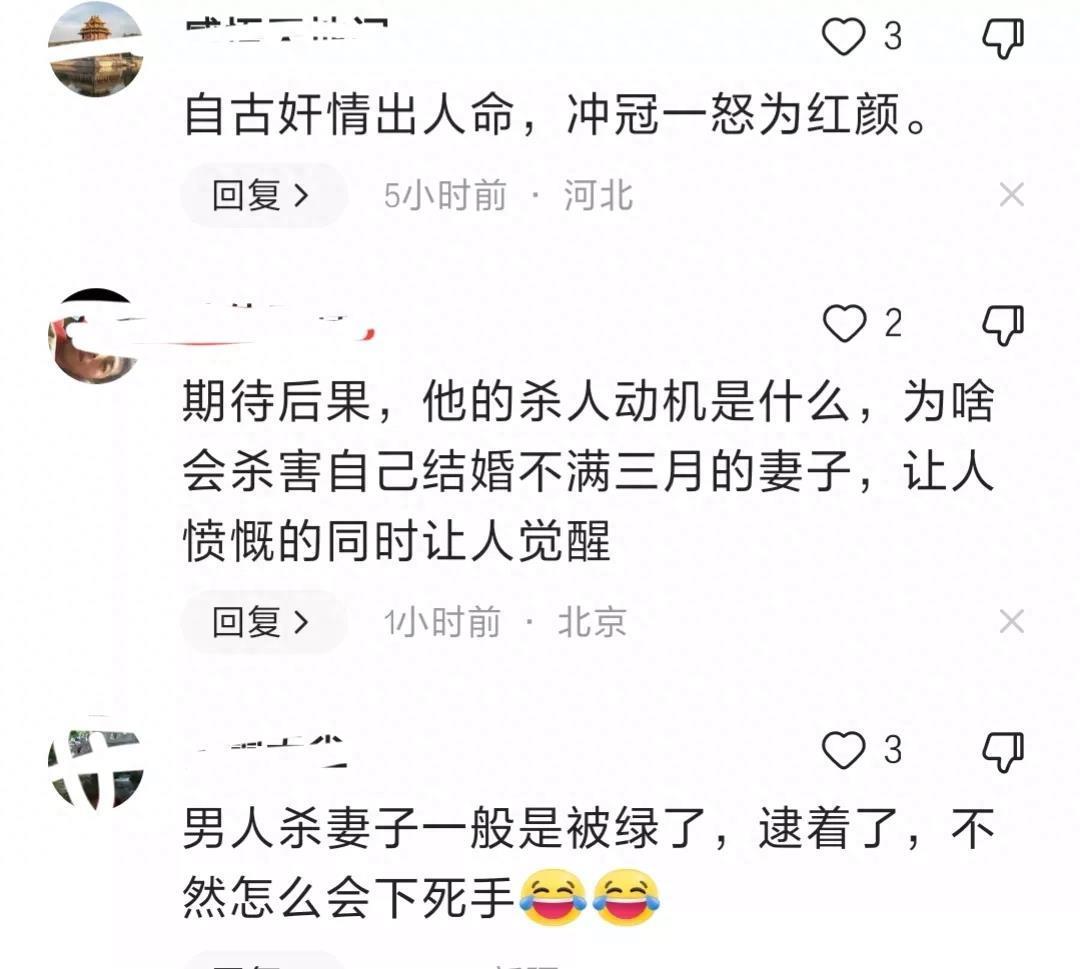Dislike the 期待后果 comment
Screen dimensions: 1080x969
tap(1003, 325)
